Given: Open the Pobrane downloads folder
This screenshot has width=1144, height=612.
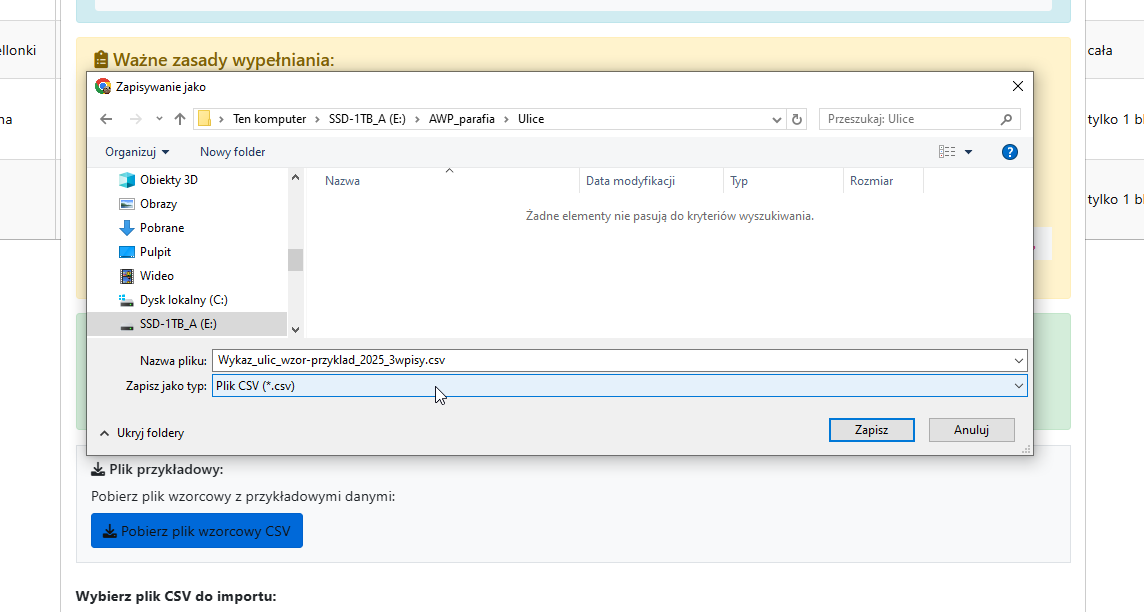Looking at the screenshot, I should click(x=161, y=228).
